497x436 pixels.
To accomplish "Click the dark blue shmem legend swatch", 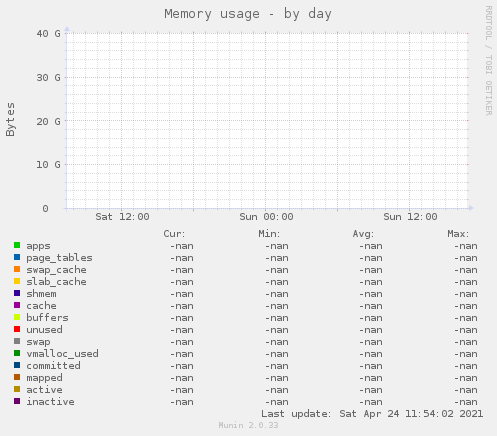I will tap(17, 293).
